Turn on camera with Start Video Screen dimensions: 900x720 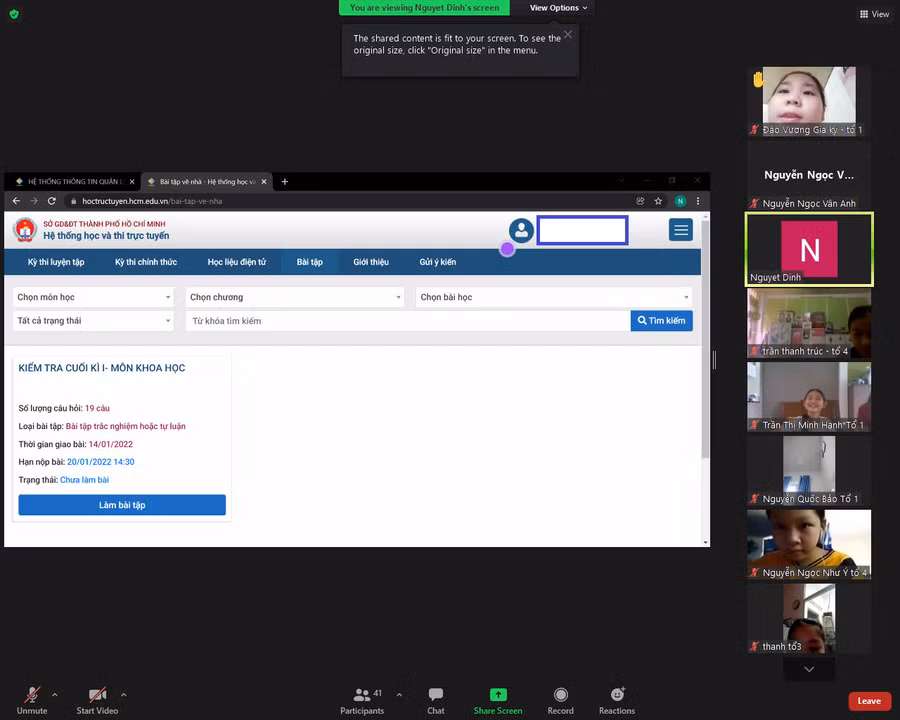coord(97,695)
